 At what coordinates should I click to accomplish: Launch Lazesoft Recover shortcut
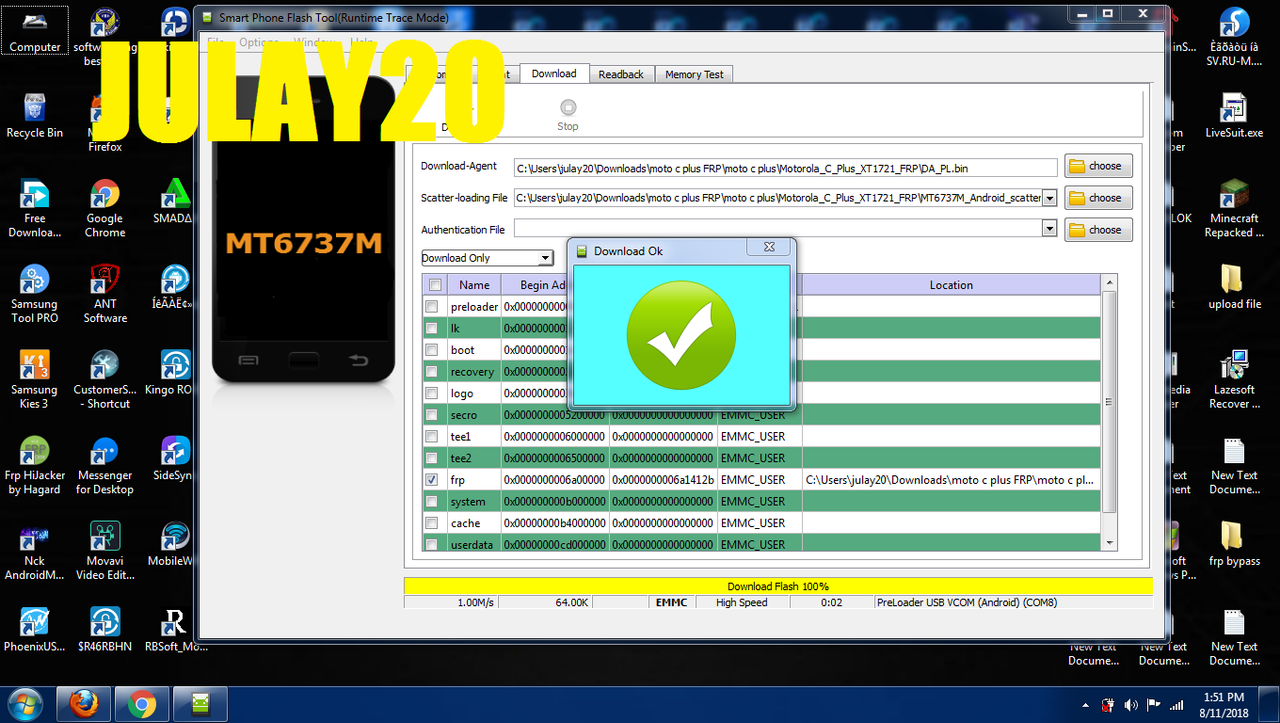[x=1234, y=381]
